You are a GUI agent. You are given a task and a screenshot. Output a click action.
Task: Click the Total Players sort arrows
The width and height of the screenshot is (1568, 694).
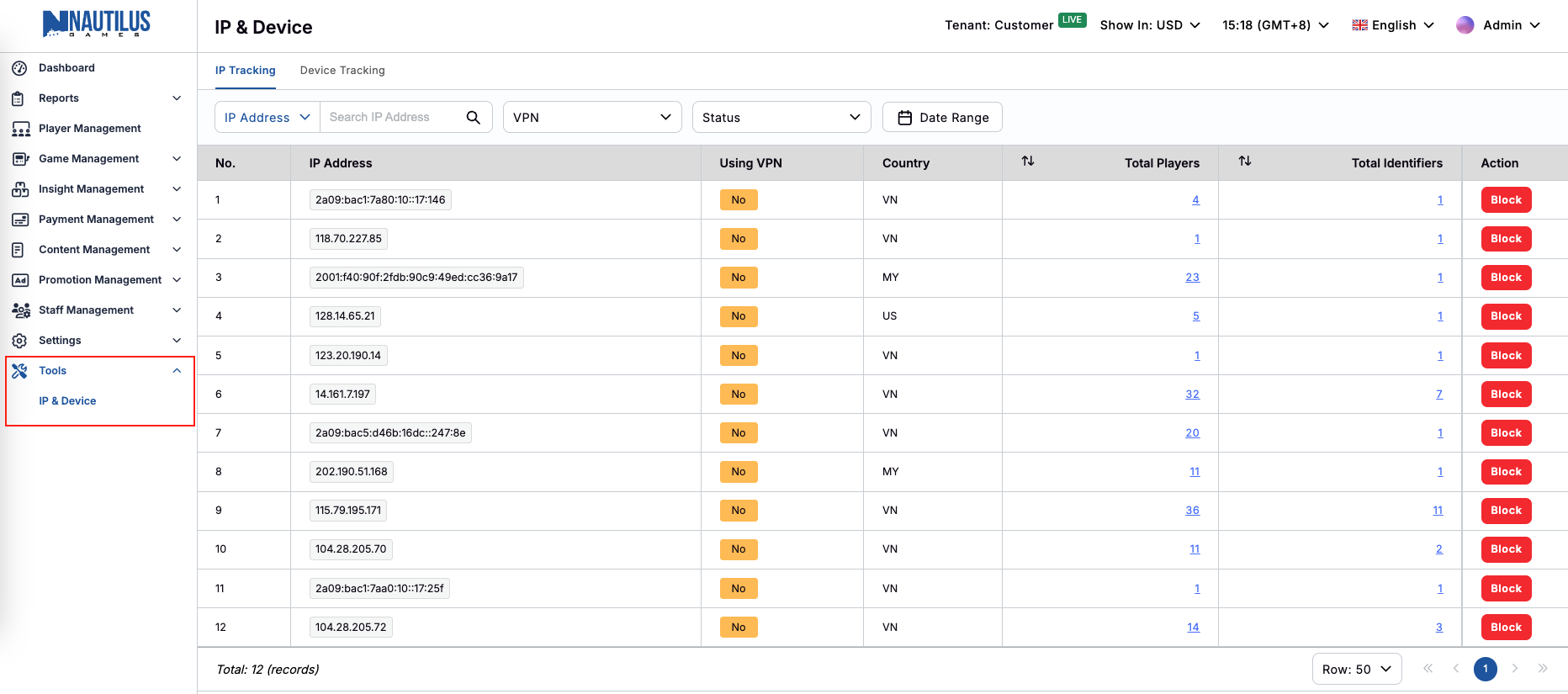coord(1028,161)
